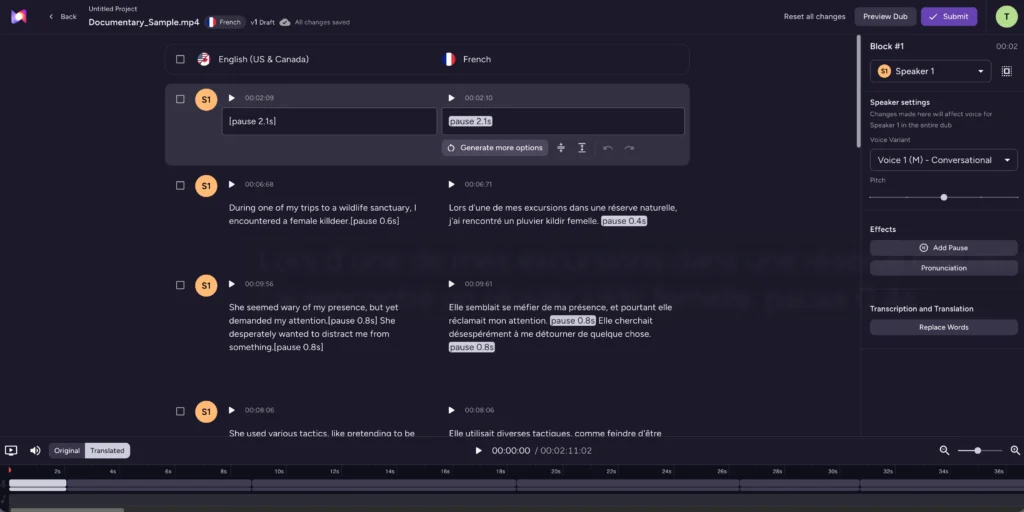Click the Preview Dub button
The height and width of the screenshot is (512, 1024).
pos(885,16)
